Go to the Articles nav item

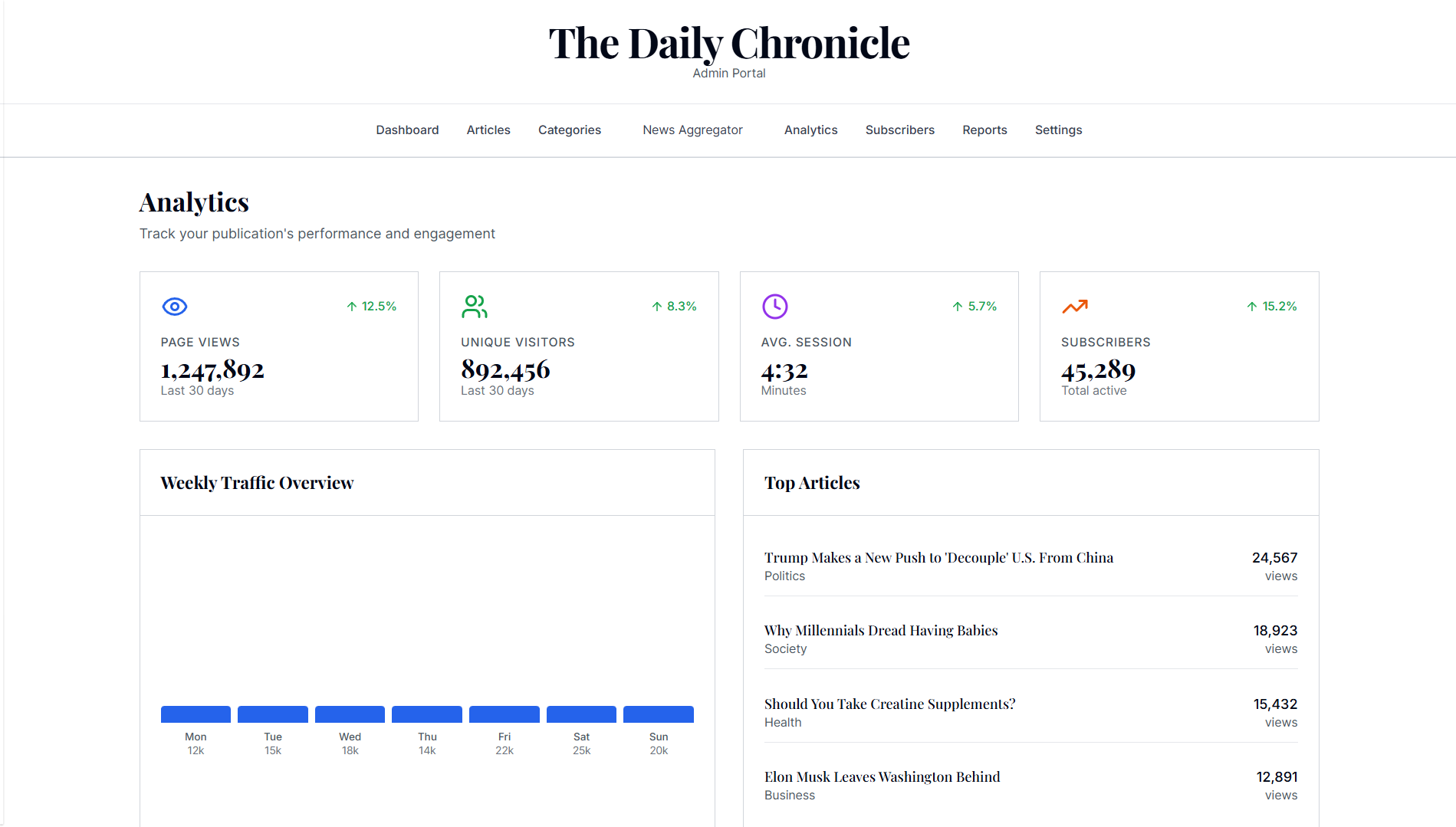pyautogui.click(x=488, y=130)
